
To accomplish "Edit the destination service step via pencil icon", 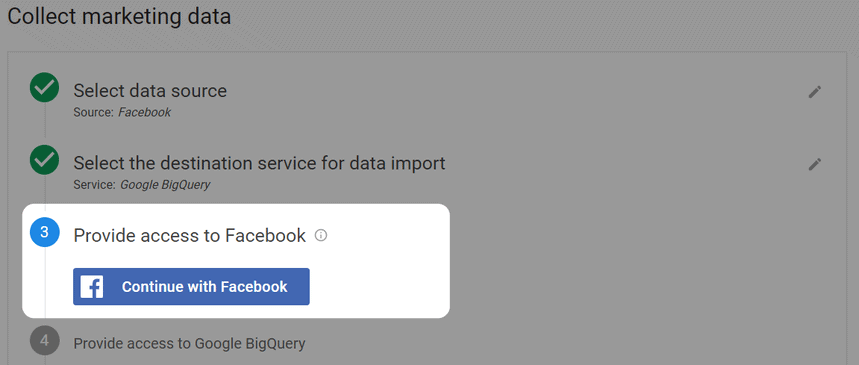I will pos(815,164).
